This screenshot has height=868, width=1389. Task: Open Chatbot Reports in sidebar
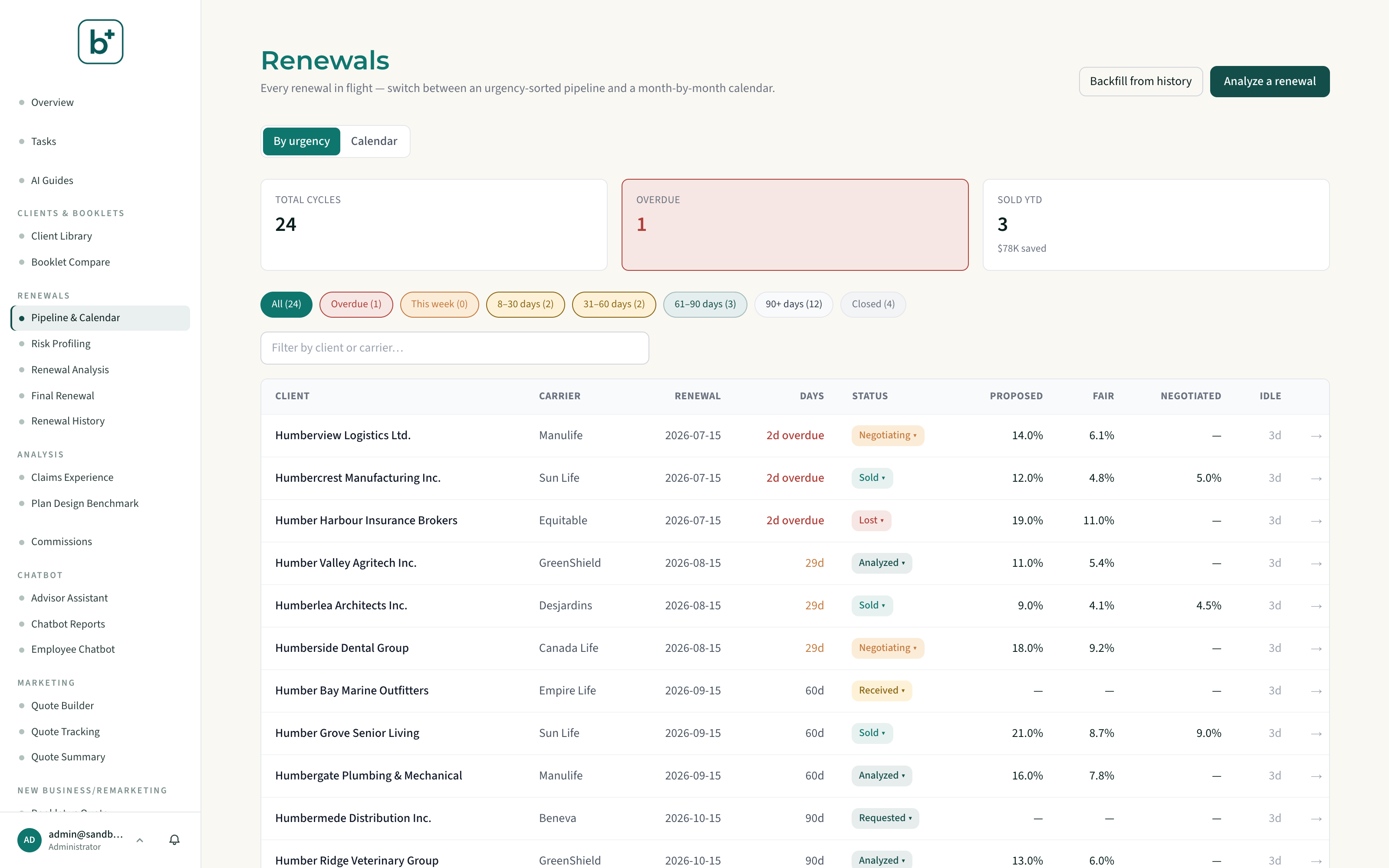coord(68,624)
